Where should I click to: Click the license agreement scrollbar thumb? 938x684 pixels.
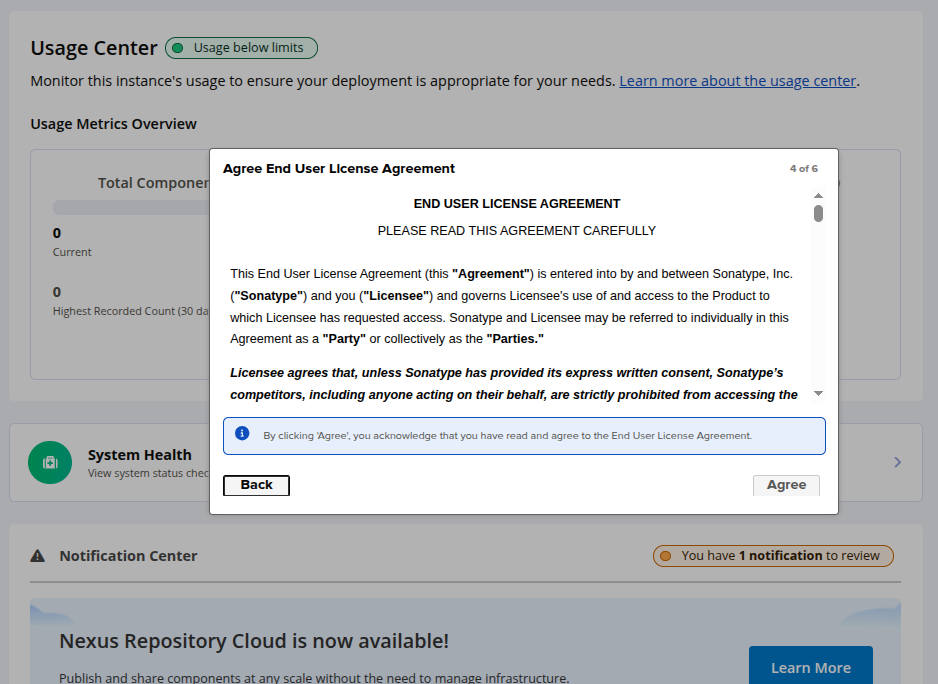coord(818,213)
